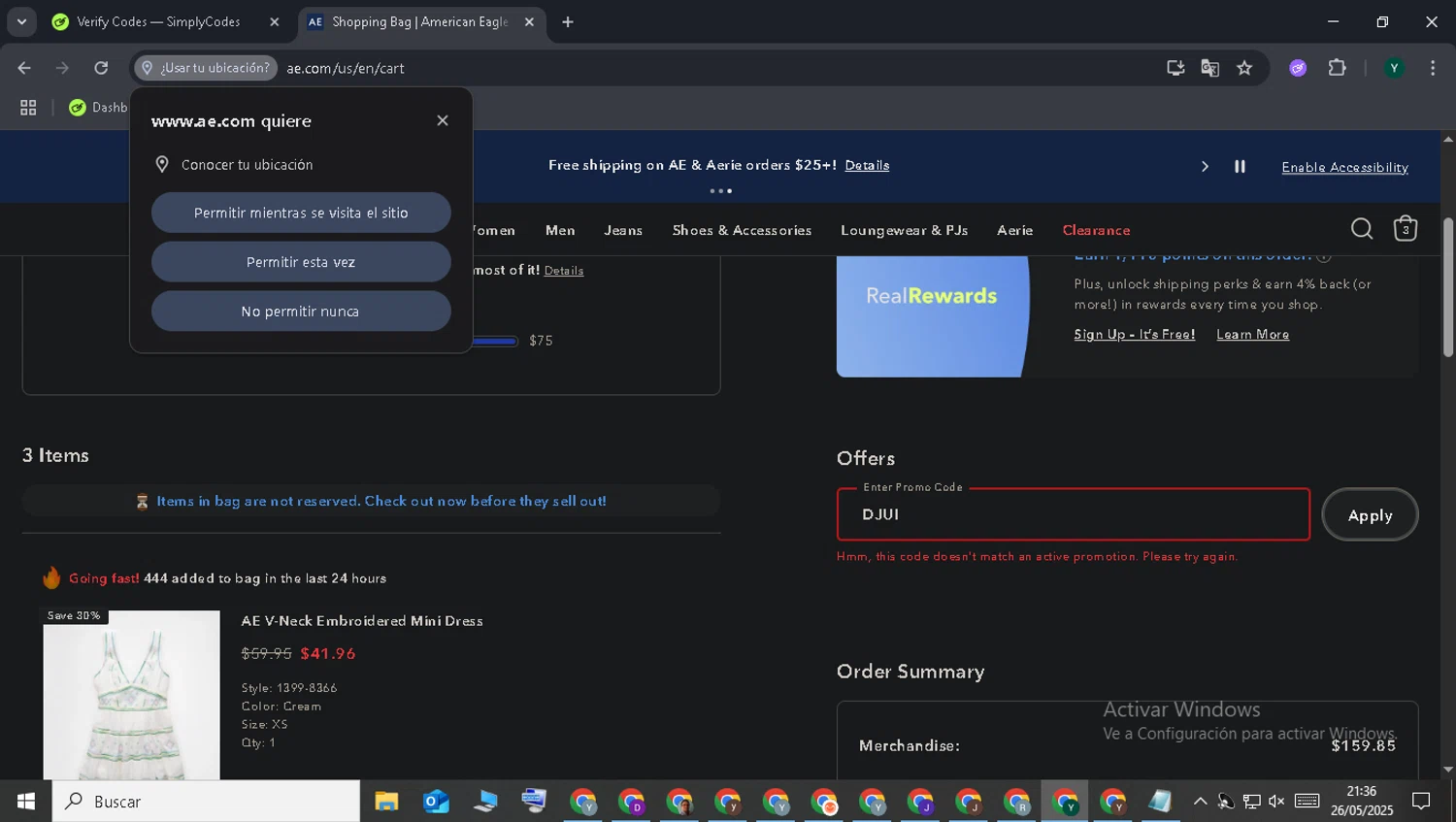Click the Save 30% badge
This screenshot has height=822, width=1456.
click(x=74, y=616)
